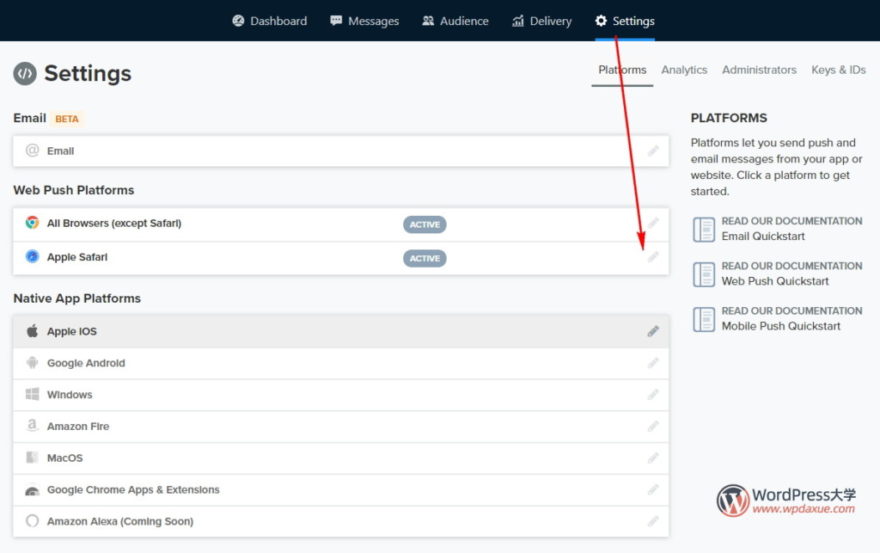Viewport: 880px width, 553px height.
Task: Navigate to Delivery in the top bar
Action: click(x=541, y=21)
